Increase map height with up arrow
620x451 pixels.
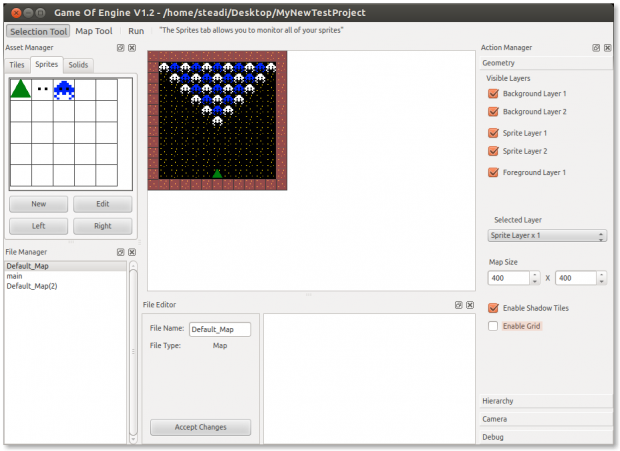601,275
